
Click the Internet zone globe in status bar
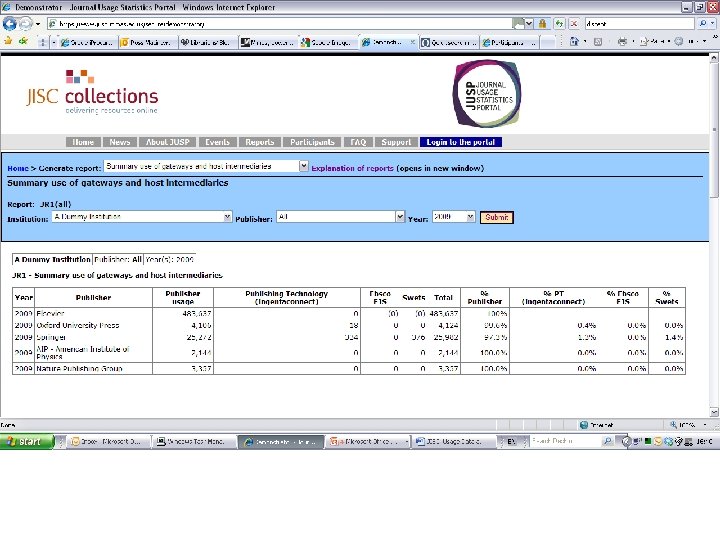584,425
